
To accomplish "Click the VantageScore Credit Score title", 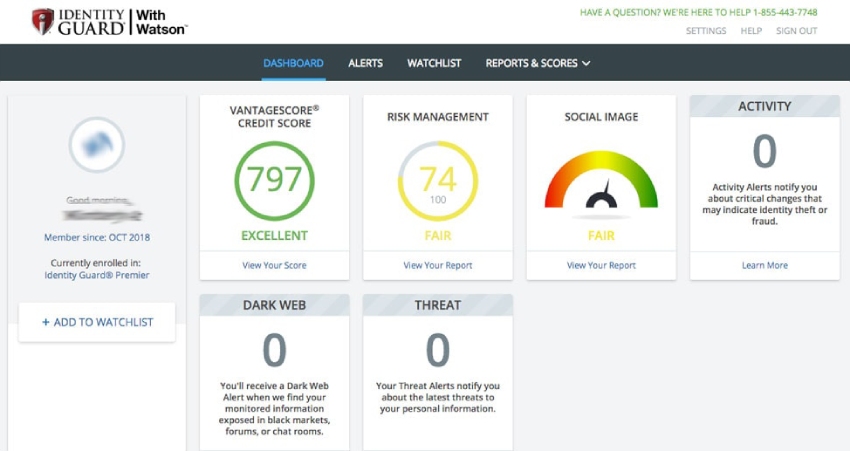I will [274, 117].
